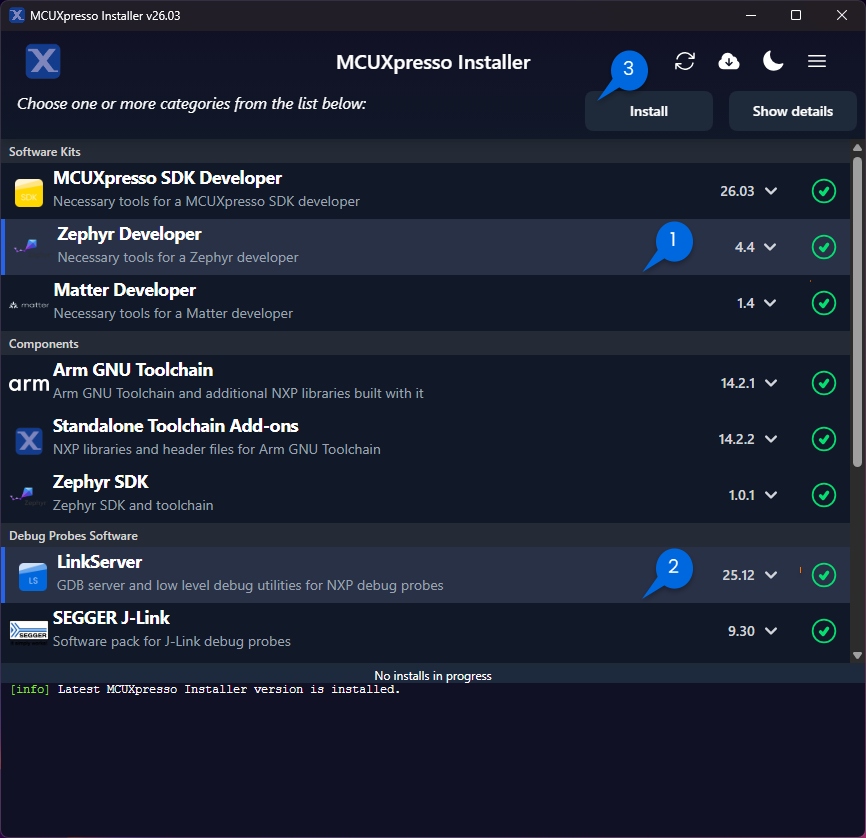Click the SEGGER logo icon
The width and height of the screenshot is (866, 838).
[29, 633]
